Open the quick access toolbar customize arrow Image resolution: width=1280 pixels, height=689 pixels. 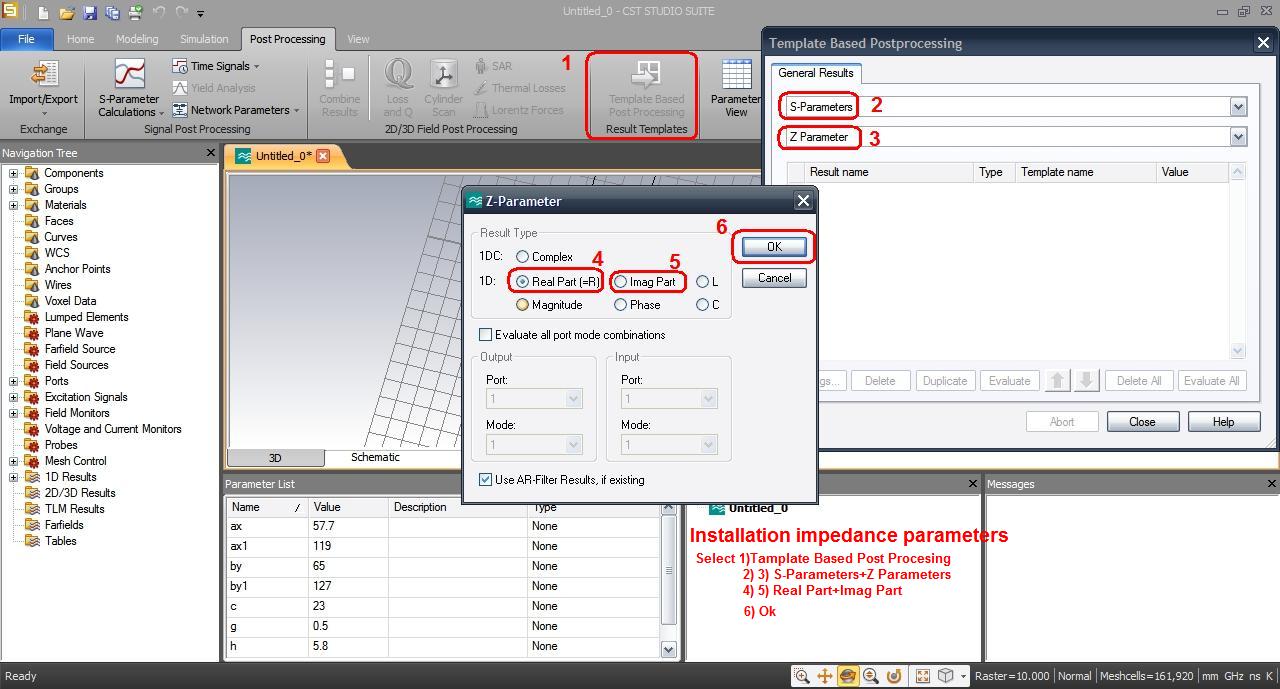tap(201, 14)
